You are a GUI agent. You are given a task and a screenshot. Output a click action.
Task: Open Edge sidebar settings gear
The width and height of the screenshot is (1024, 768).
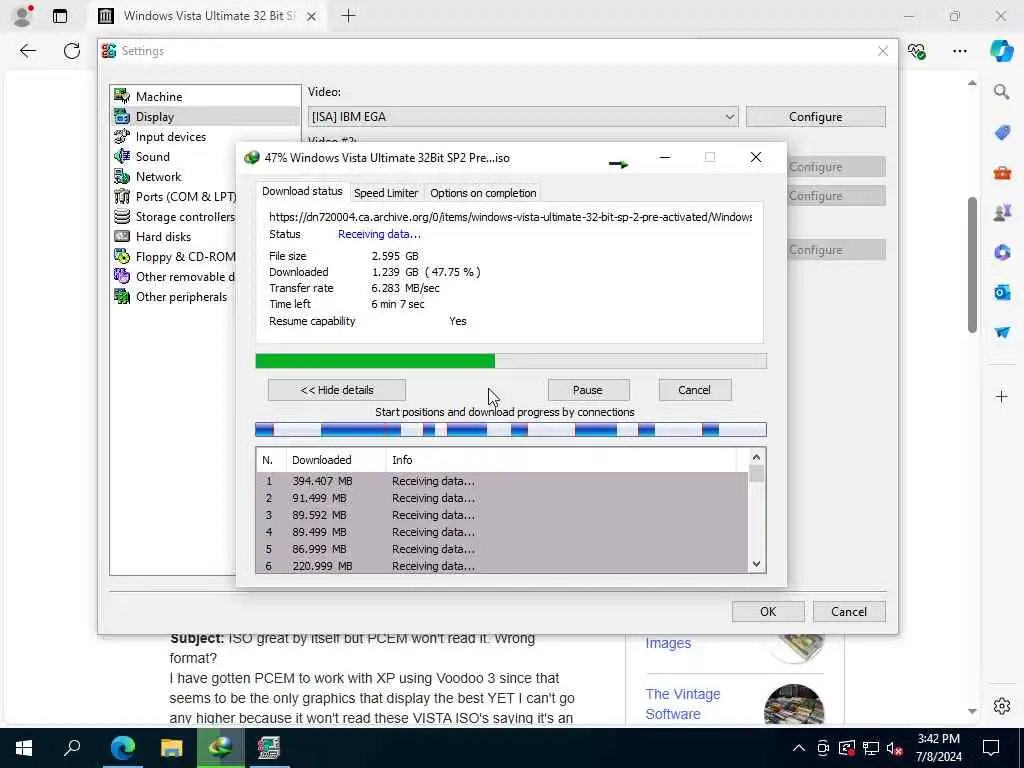1002,706
